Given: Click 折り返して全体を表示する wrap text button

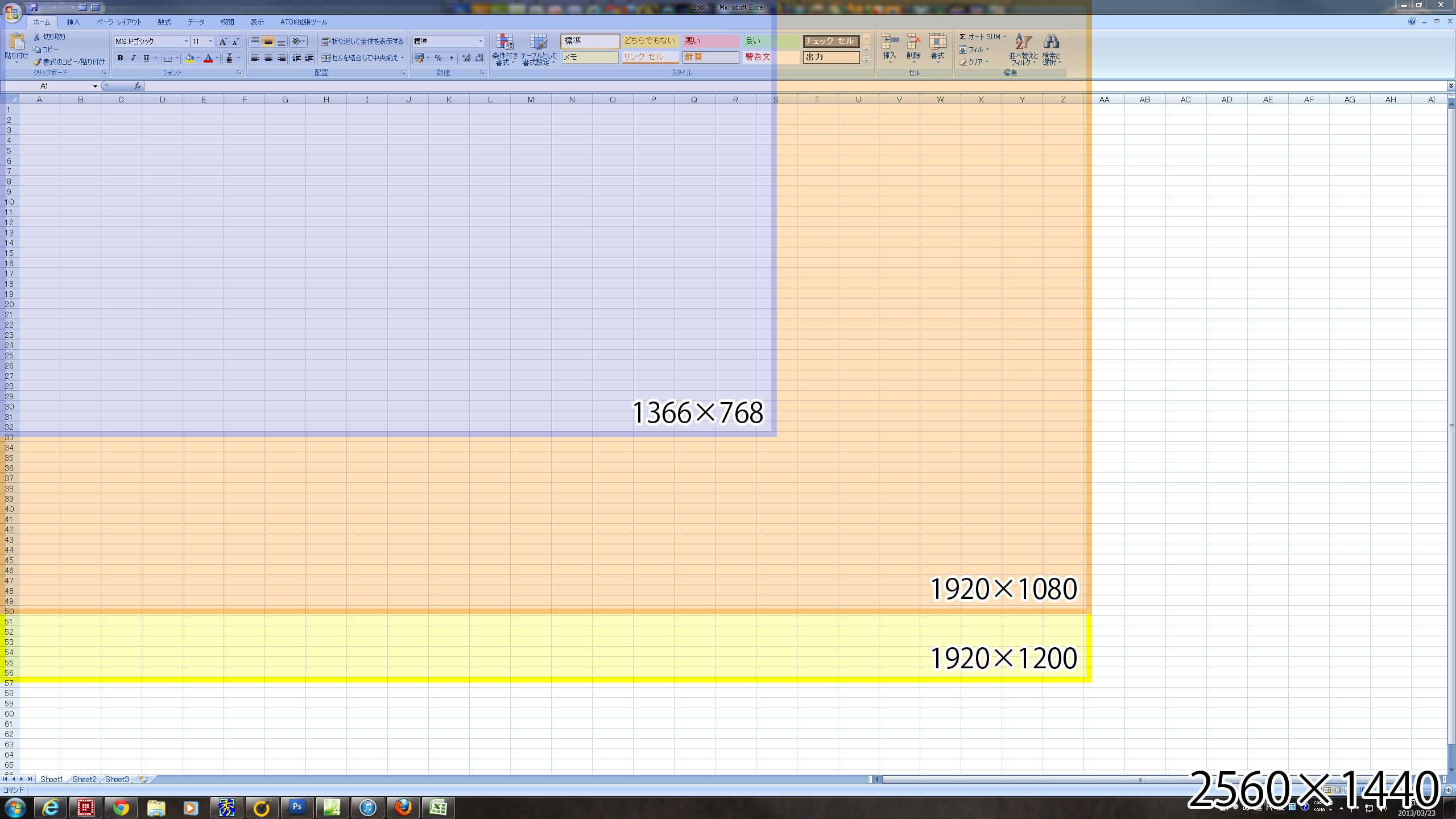Looking at the screenshot, I should pos(362,42).
